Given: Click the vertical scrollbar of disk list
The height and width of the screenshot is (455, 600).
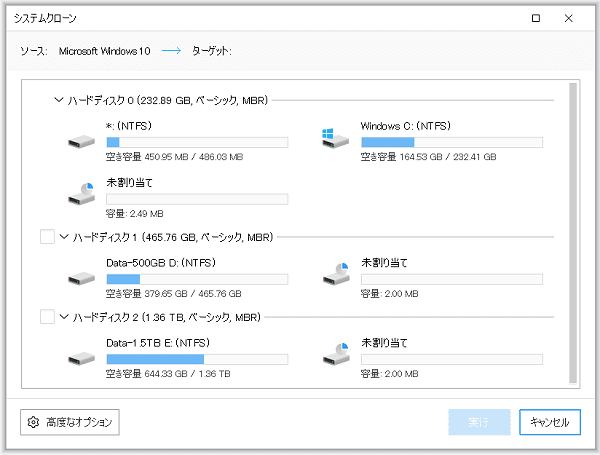Looking at the screenshot, I should (573, 232).
